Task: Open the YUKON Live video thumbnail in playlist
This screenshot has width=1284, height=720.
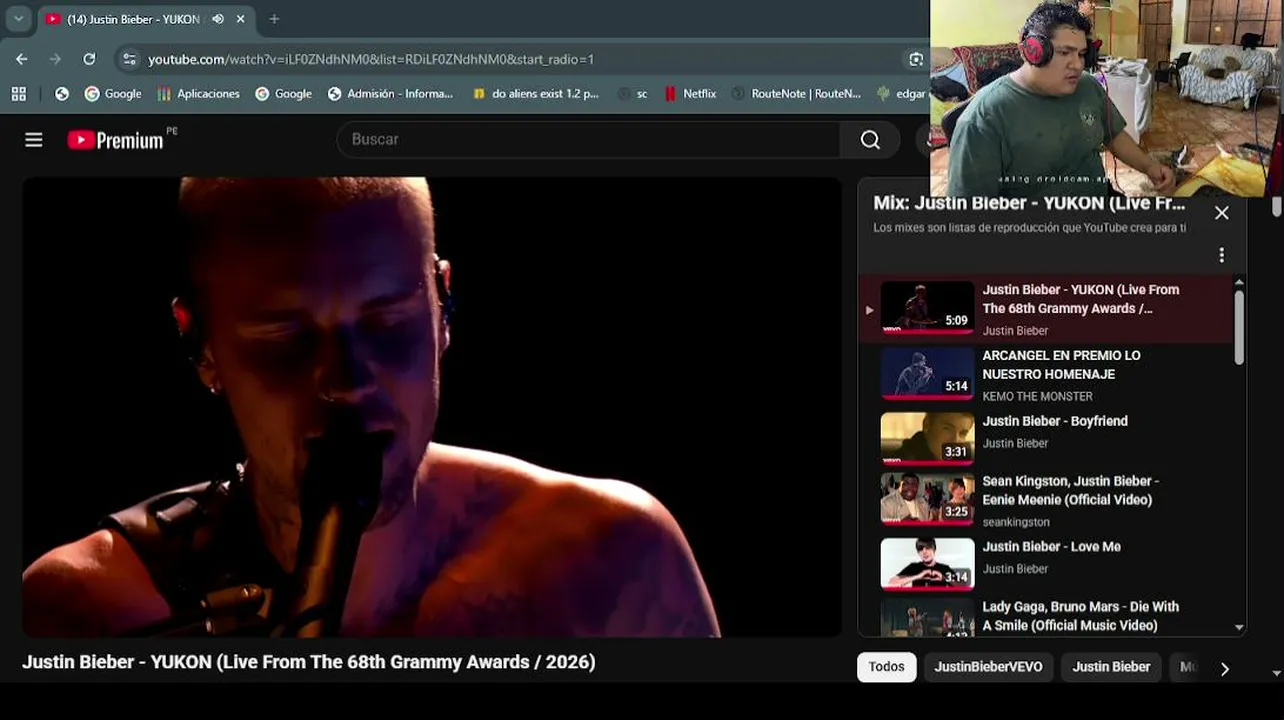Action: [x=927, y=307]
